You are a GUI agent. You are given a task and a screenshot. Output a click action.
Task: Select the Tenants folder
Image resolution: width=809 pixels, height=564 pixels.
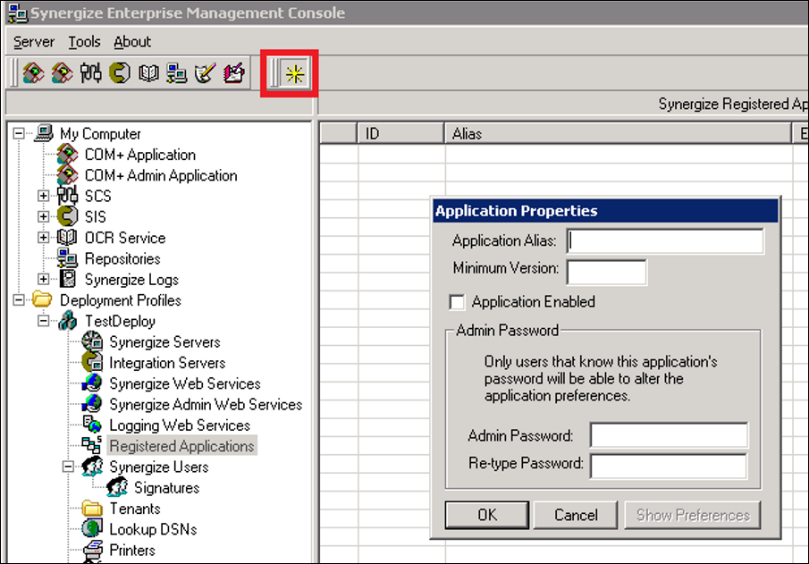tap(135, 509)
